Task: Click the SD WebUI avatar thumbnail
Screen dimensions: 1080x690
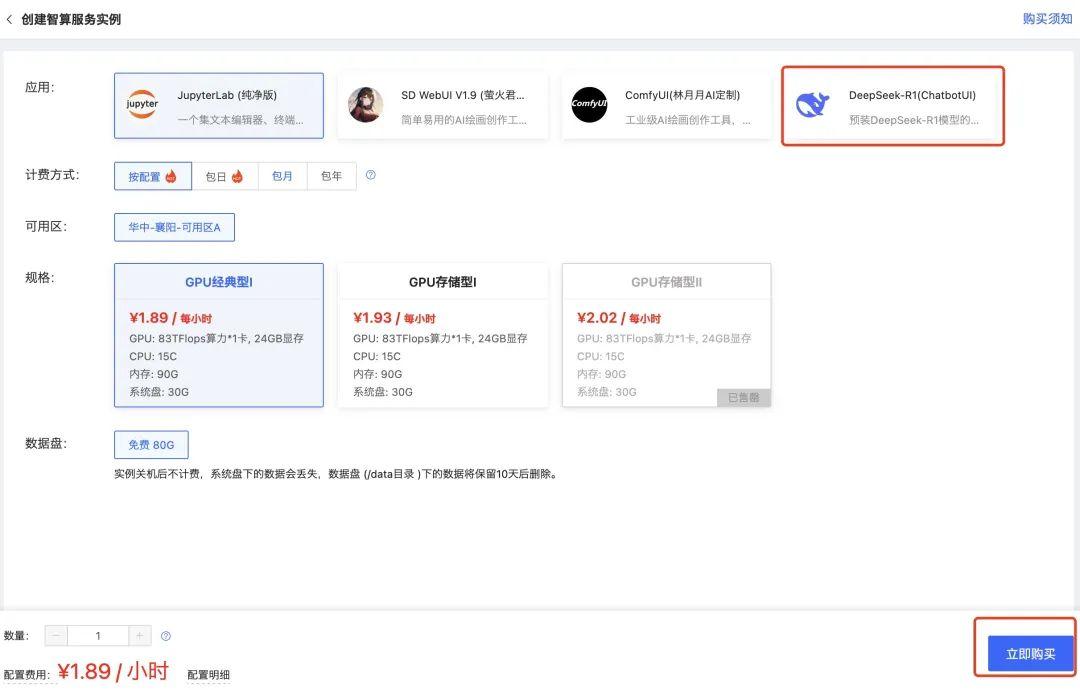Action: point(366,105)
